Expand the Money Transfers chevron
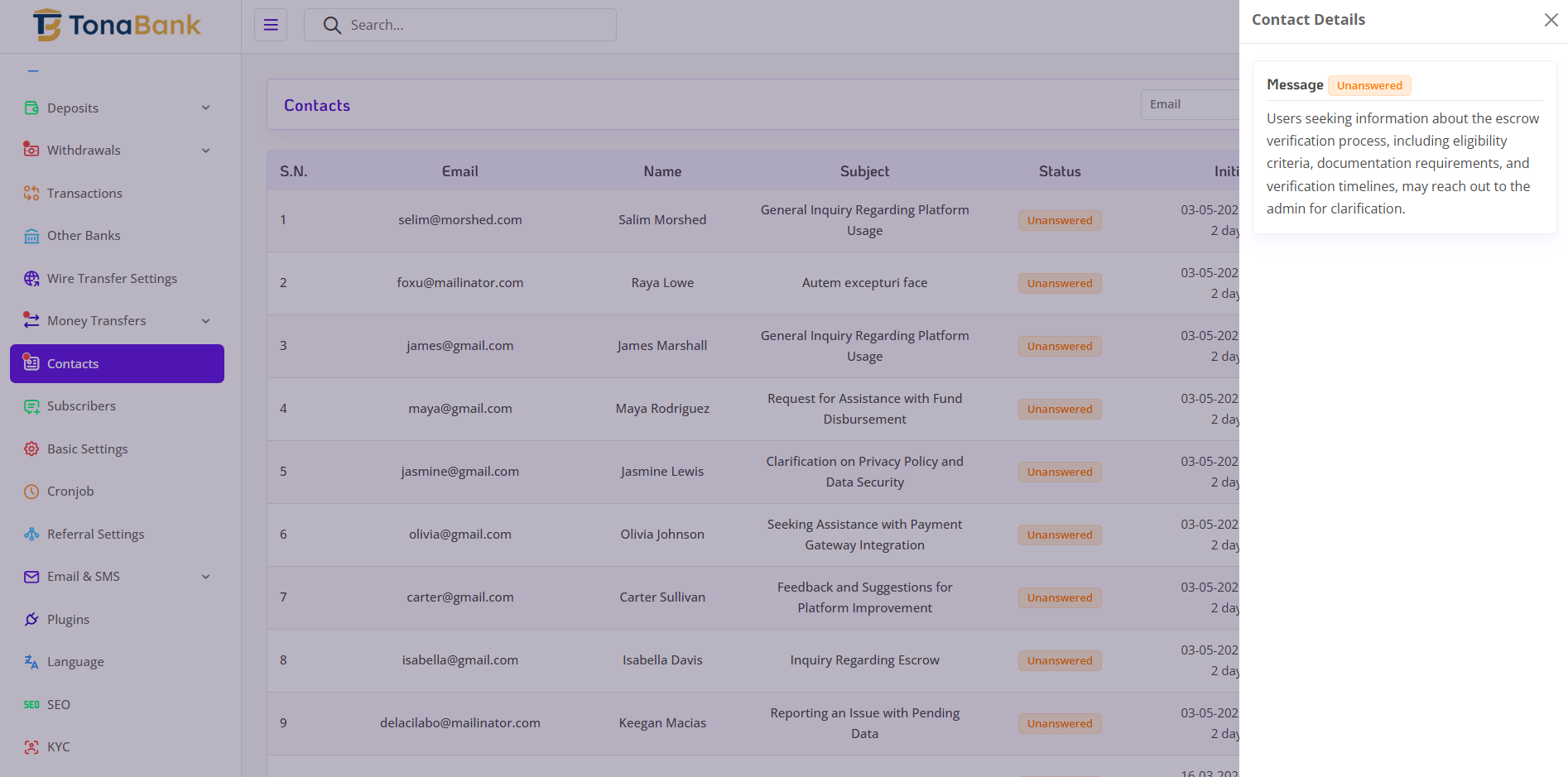Image resolution: width=1568 pixels, height=777 pixels. (x=206, y=321)
